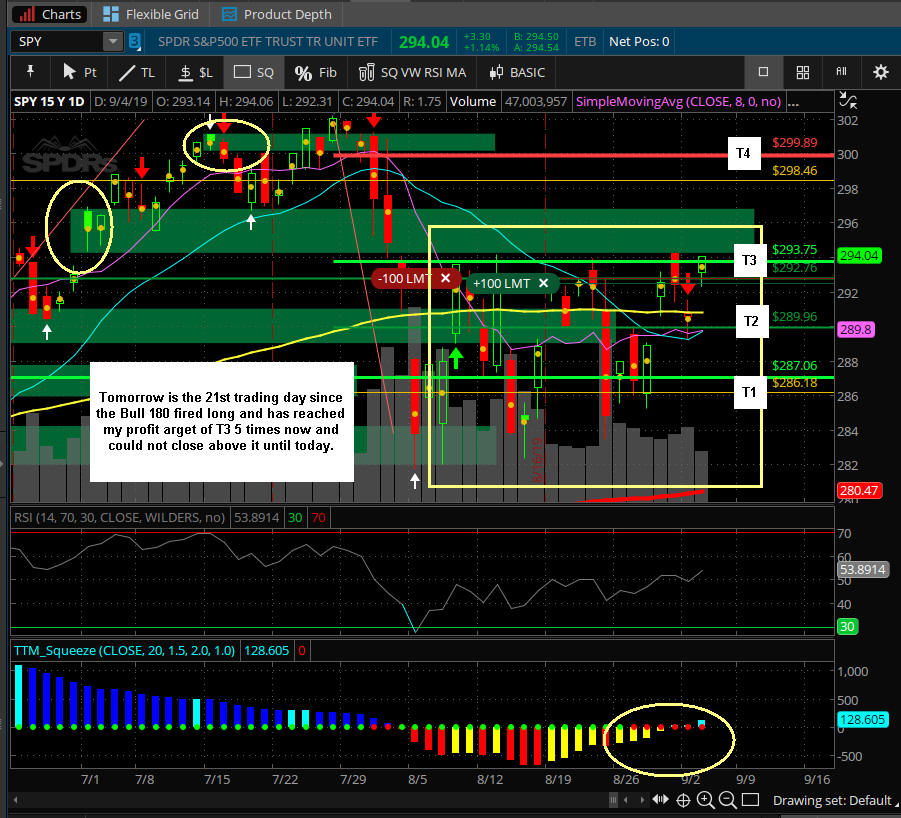
Task: Click the SimpleMovingAvg (CLOSE, 8, 0, no) study label
Action: pyautogui.click(x=678, y=102)
